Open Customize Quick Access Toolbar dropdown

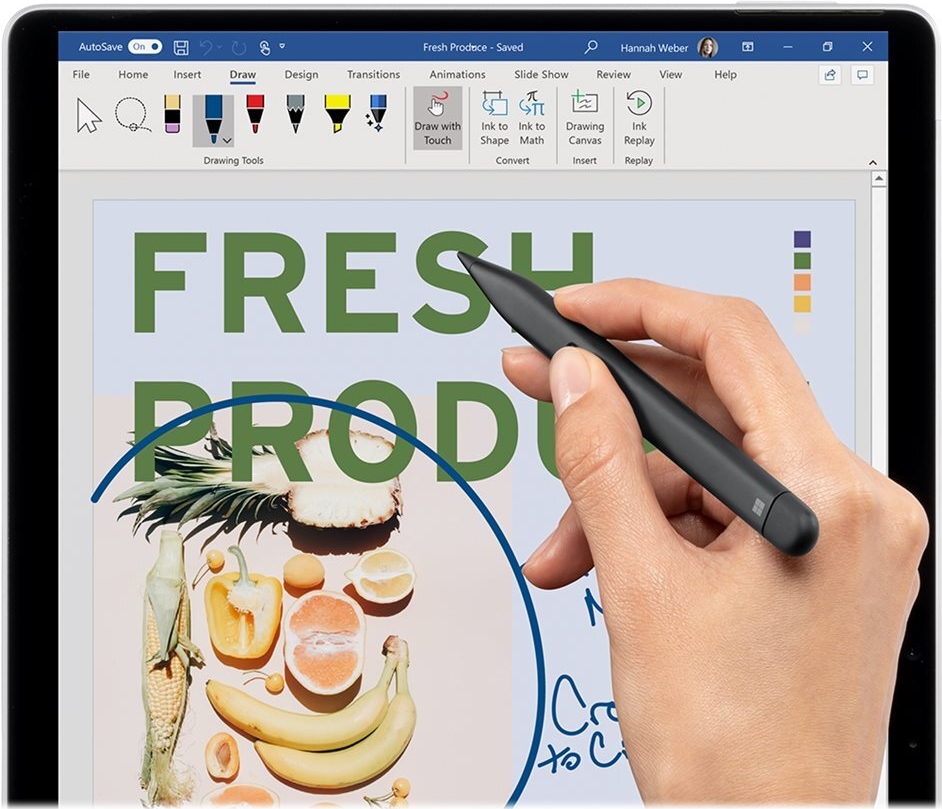click(x=282, y=47)
